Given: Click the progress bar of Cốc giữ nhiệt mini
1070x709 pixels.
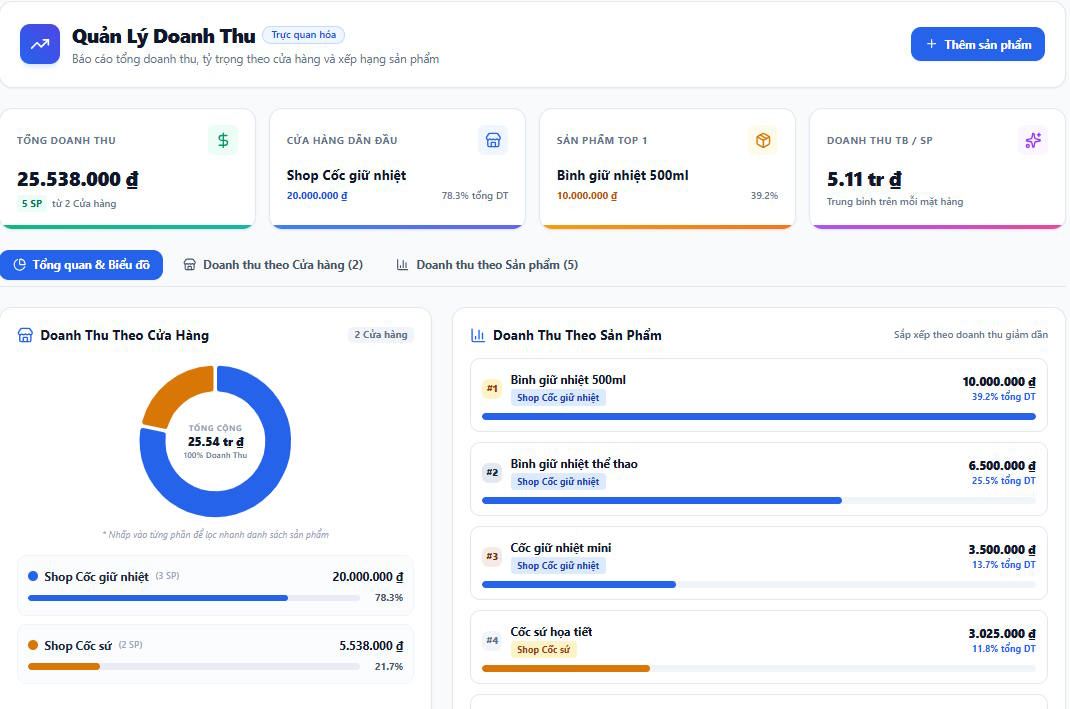Looking at the screenshot, I should point(759,584).
